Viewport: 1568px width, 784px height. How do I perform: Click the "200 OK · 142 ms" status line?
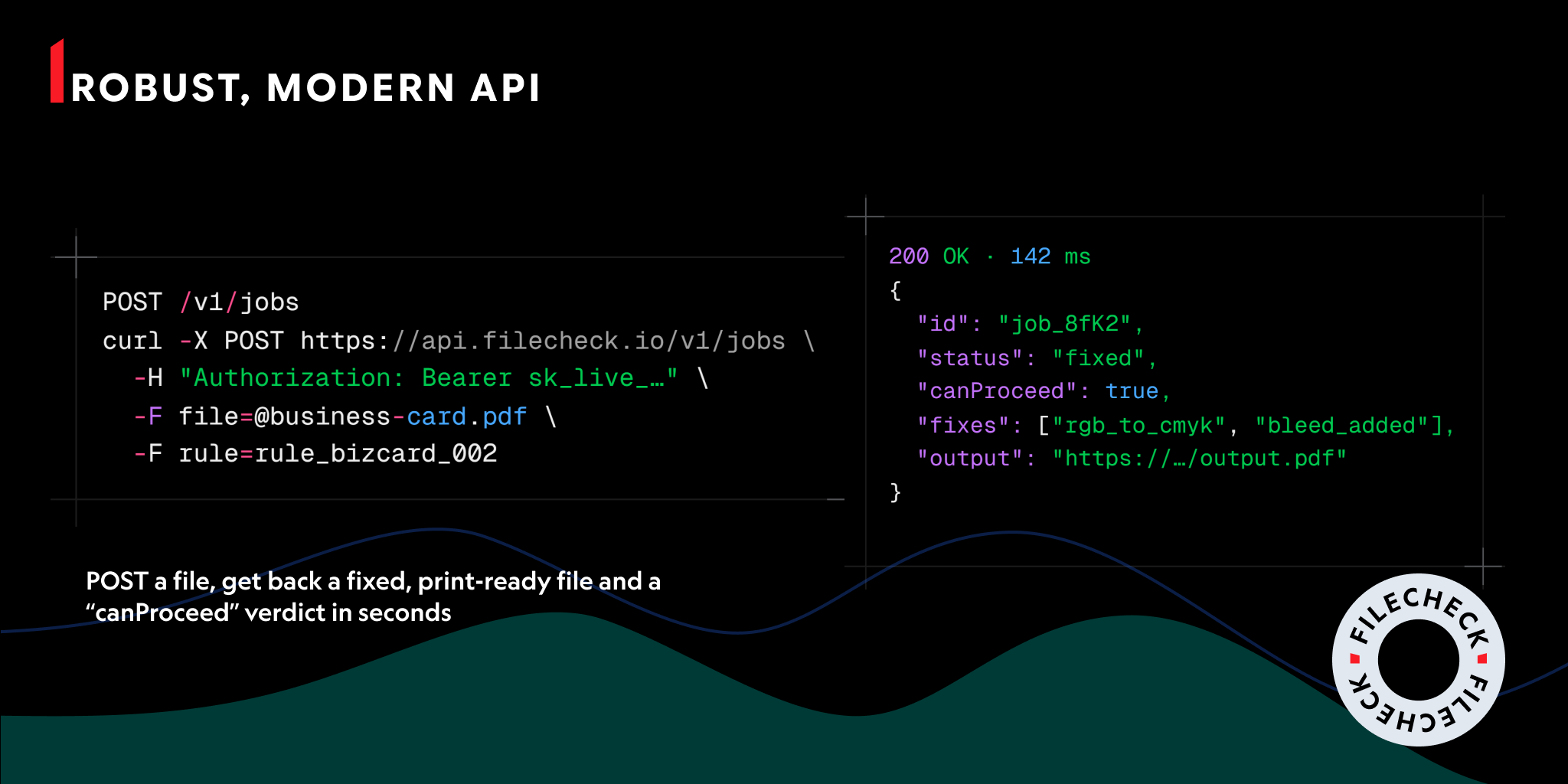[x=989, y=256]
